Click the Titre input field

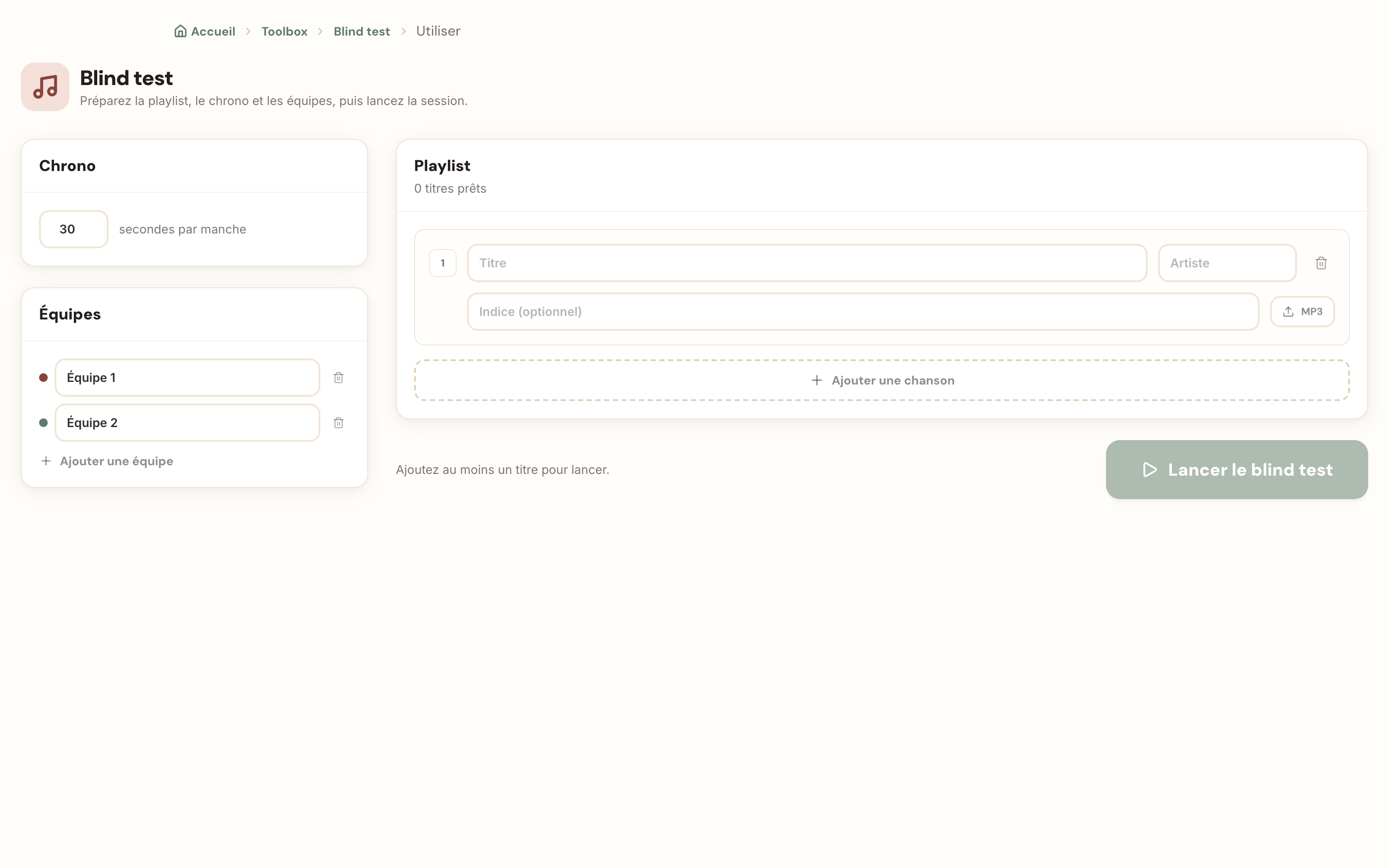point(807,263)
